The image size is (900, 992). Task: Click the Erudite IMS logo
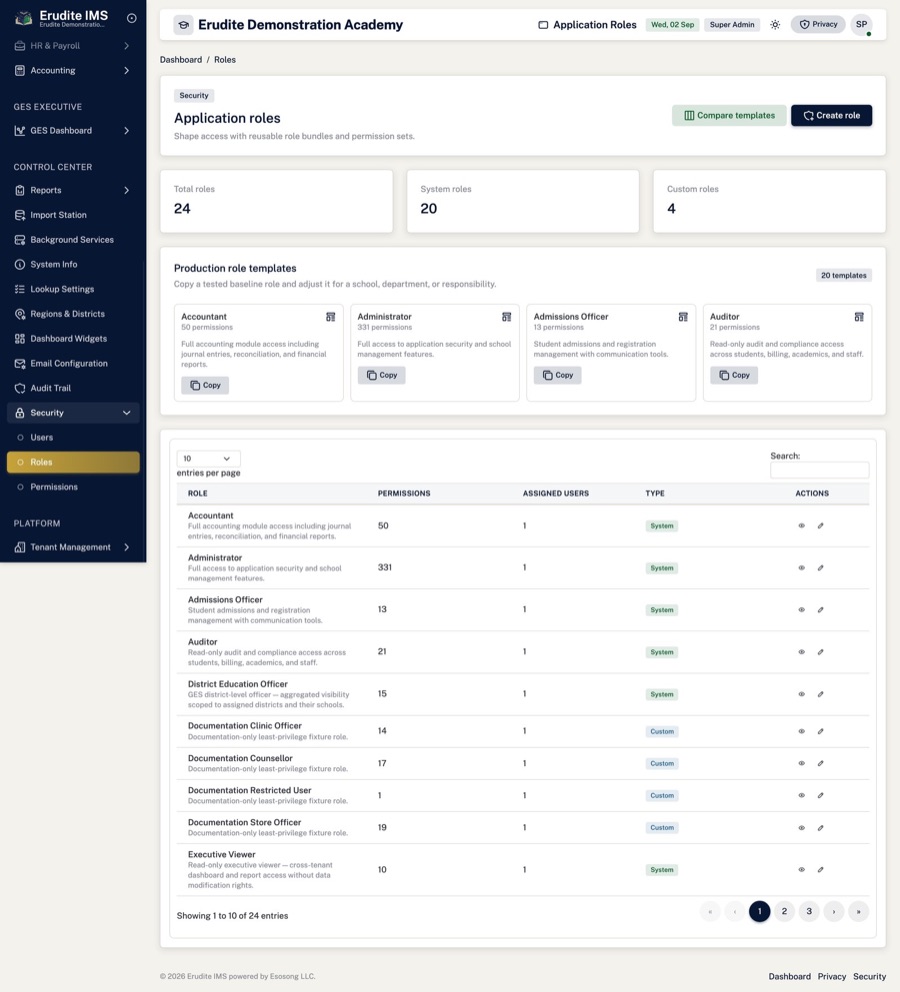[x=23, y=18]
